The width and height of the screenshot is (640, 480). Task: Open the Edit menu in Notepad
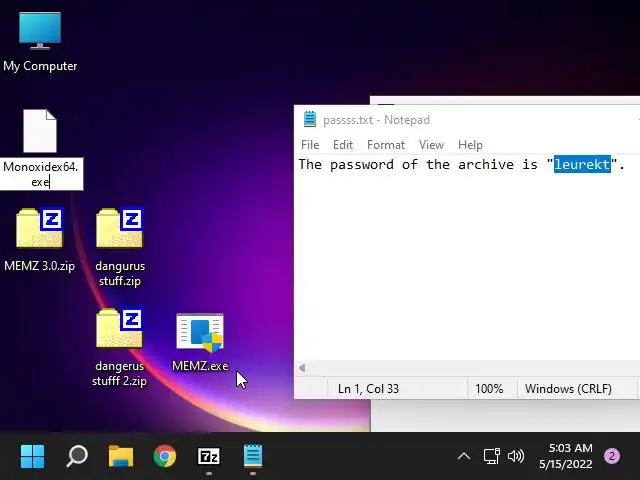343,145
